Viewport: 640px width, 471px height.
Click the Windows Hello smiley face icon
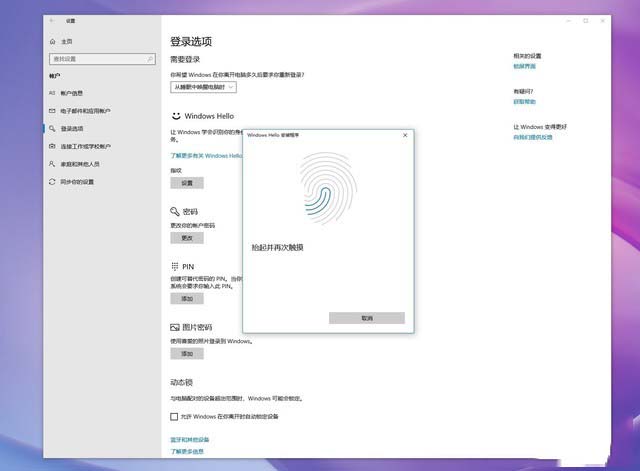(176, 116)
